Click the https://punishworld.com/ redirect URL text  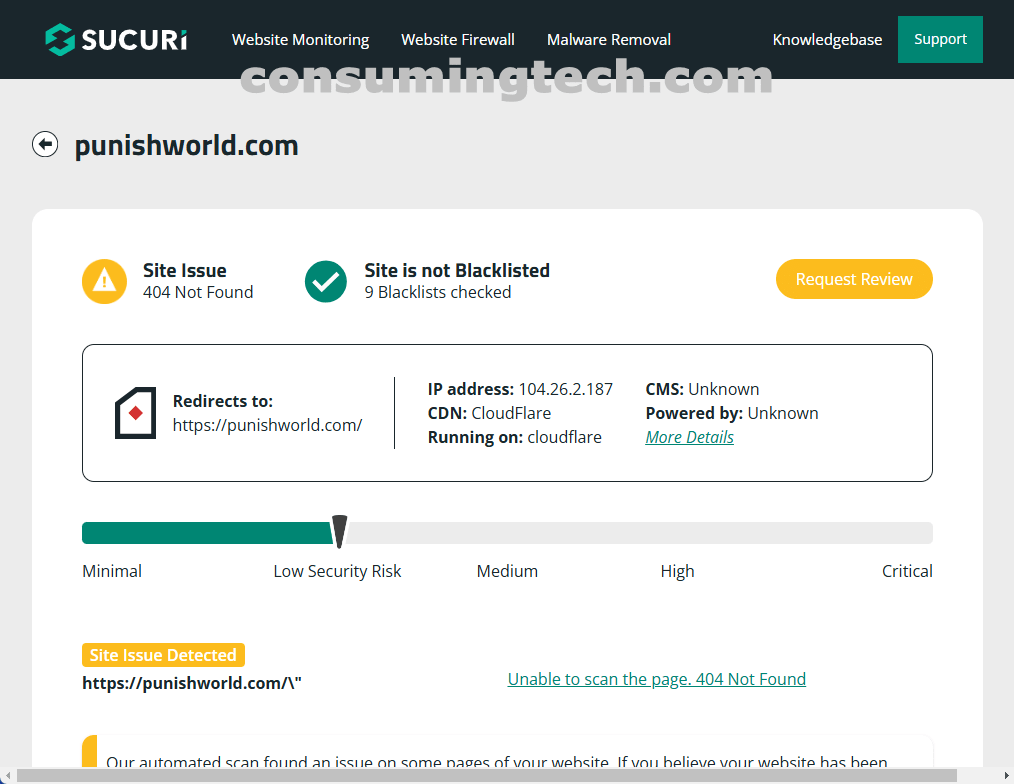pos(267,425)
